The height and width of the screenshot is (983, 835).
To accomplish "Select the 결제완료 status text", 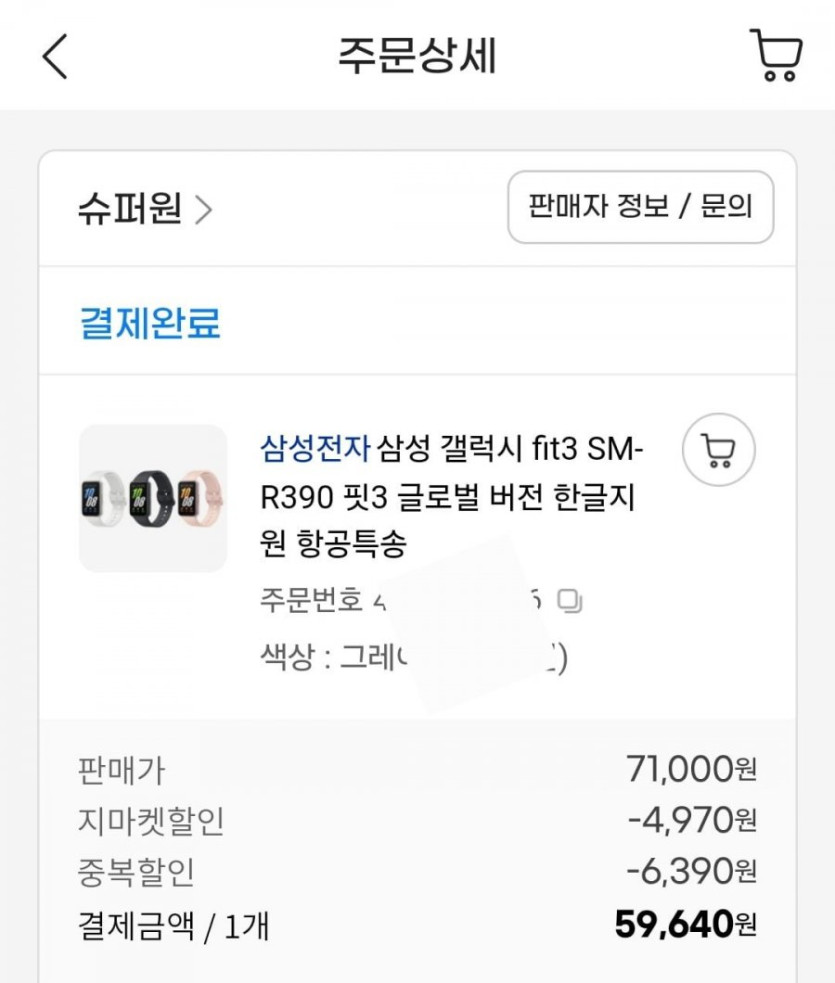I will point(150,324).
